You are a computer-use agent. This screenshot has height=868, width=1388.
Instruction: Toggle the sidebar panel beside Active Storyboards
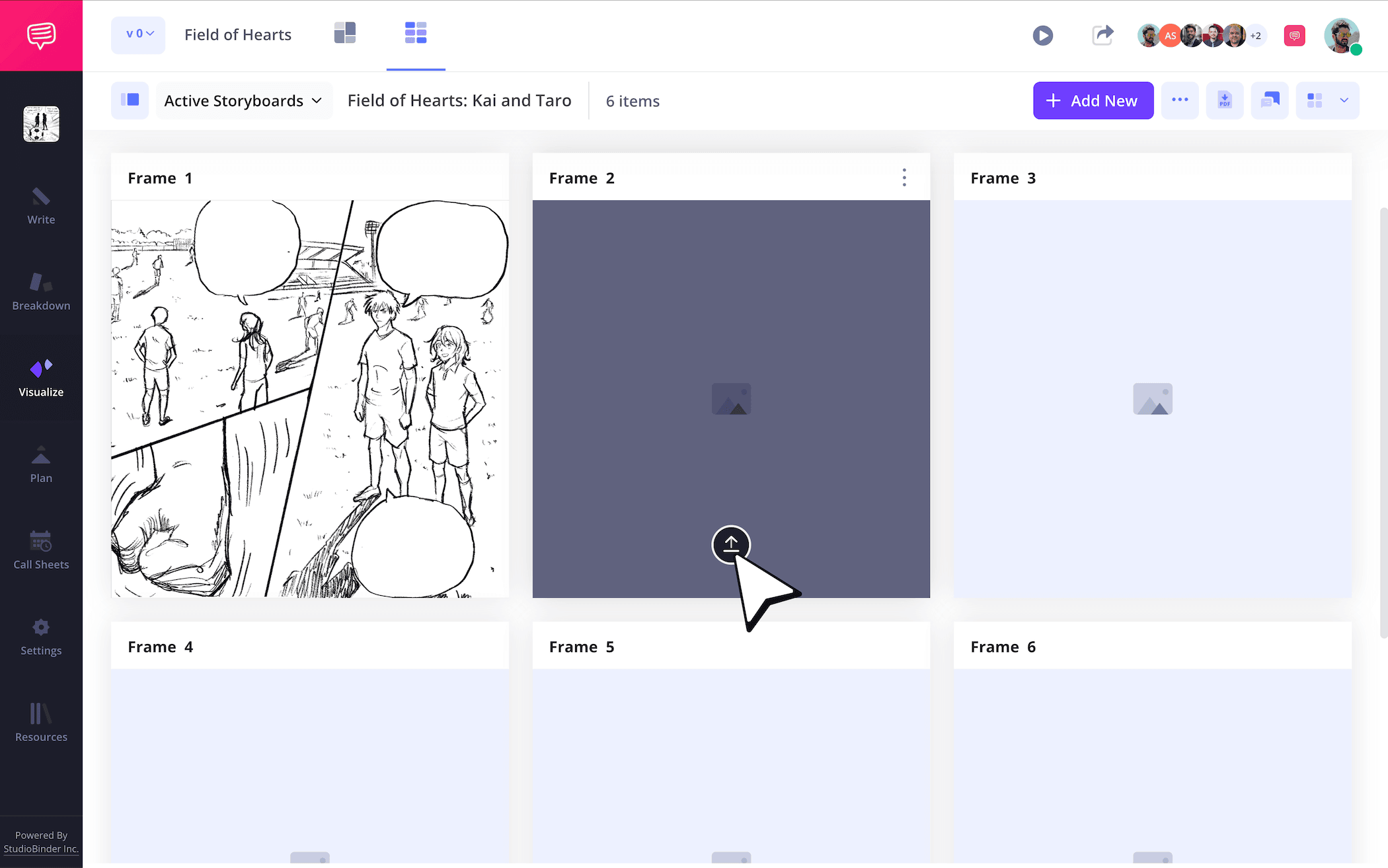coord(130,100)
